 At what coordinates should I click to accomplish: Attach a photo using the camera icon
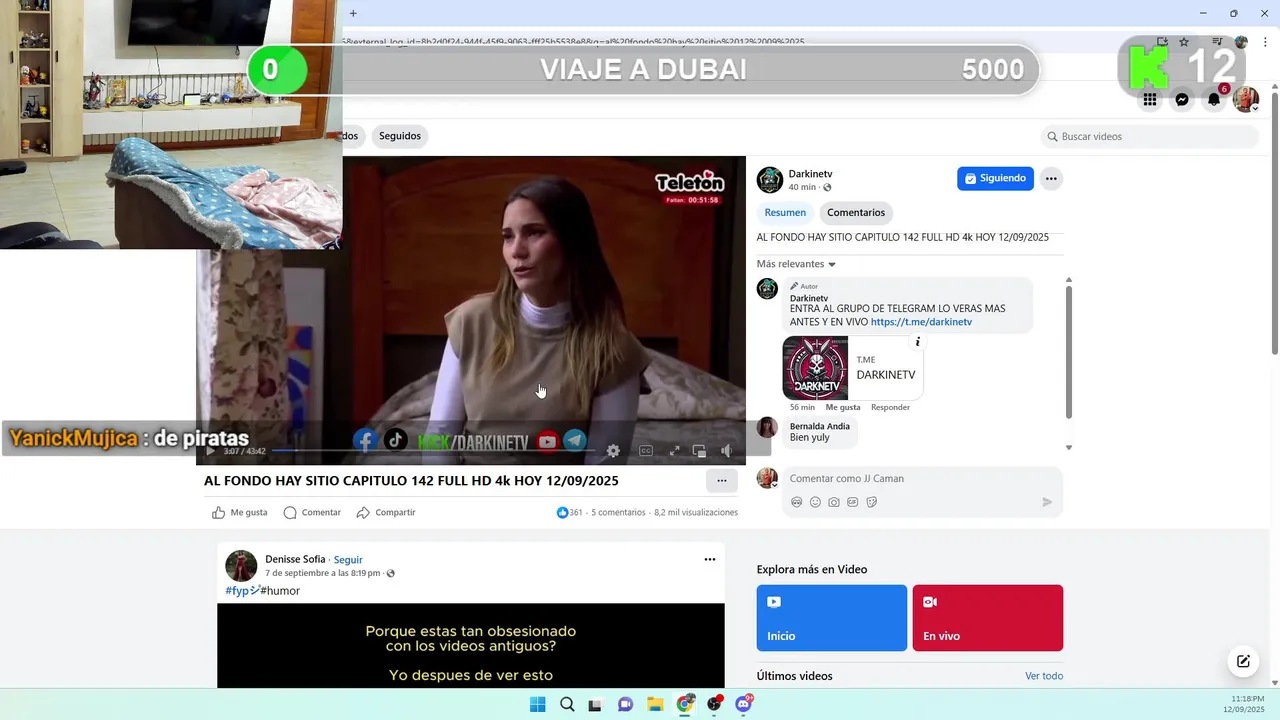coord(834,502)
